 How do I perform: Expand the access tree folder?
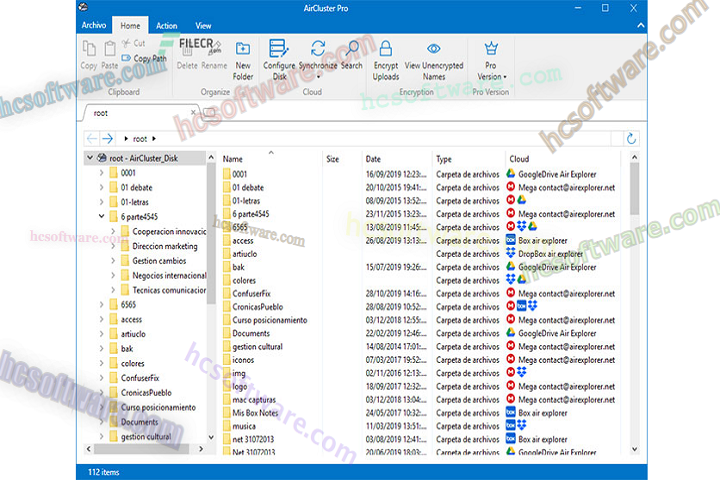pyautogui.click(x=101, y=319)
